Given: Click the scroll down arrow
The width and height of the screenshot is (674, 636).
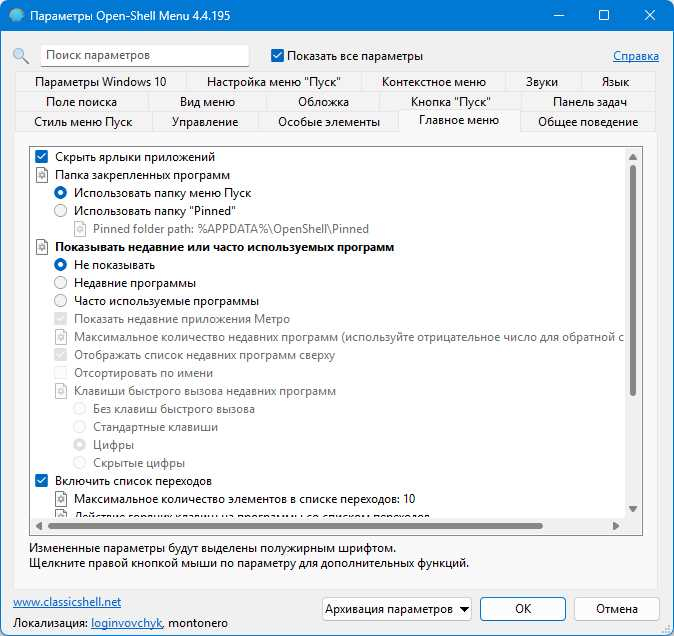Looking at the screenshot, I should point(633,509).
